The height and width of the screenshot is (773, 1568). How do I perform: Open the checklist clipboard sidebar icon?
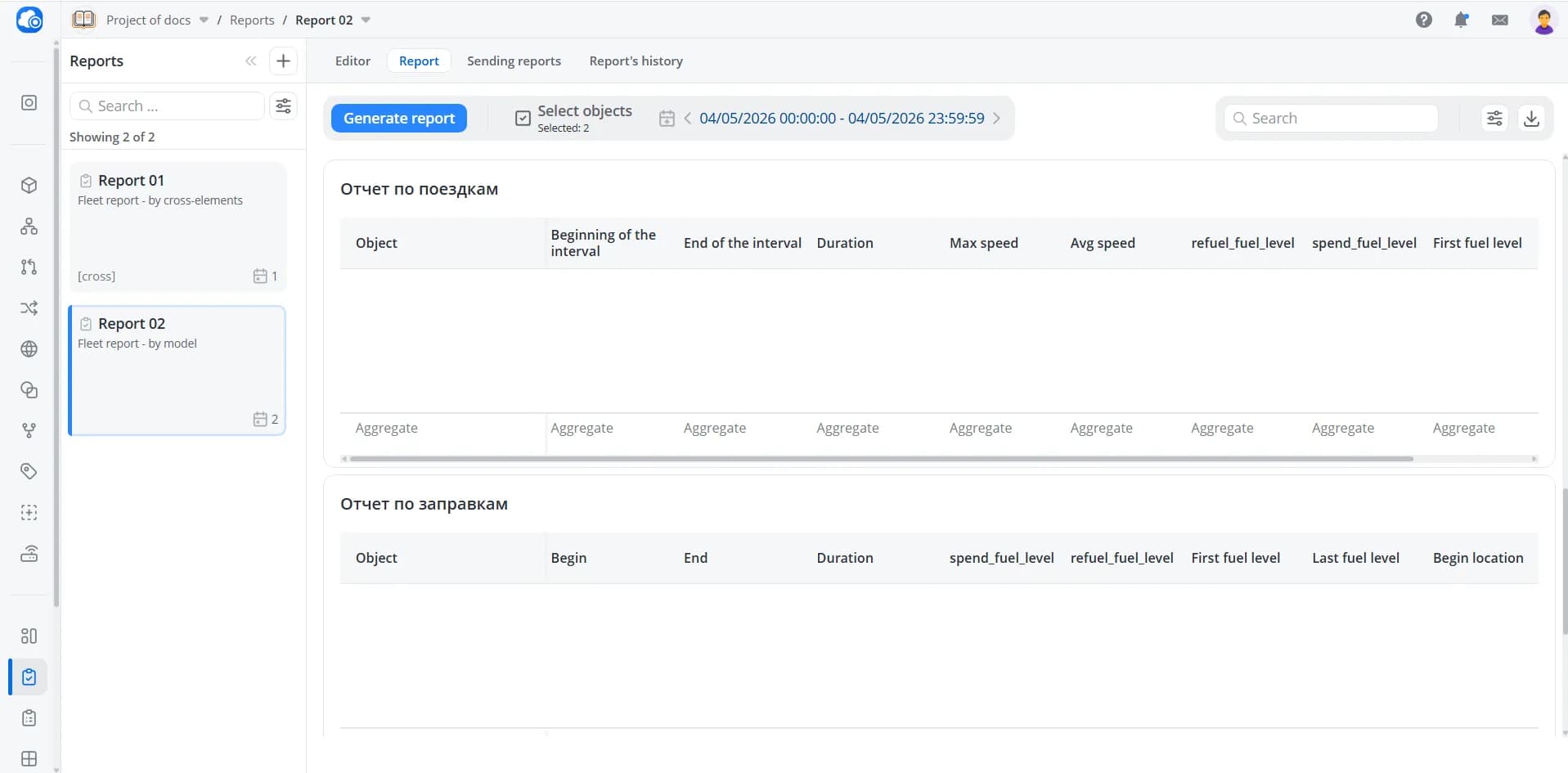[x=29, y=718]
